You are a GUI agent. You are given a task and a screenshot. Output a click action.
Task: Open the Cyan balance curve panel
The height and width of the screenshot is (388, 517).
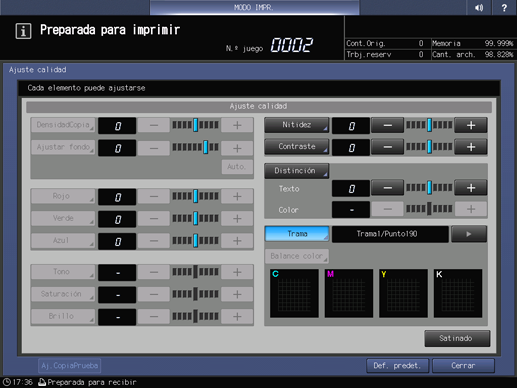click(294, 293)
